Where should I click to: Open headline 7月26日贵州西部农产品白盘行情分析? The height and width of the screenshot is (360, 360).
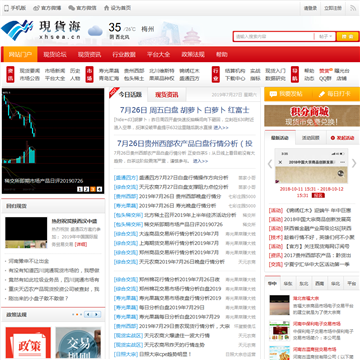[185, 144]
